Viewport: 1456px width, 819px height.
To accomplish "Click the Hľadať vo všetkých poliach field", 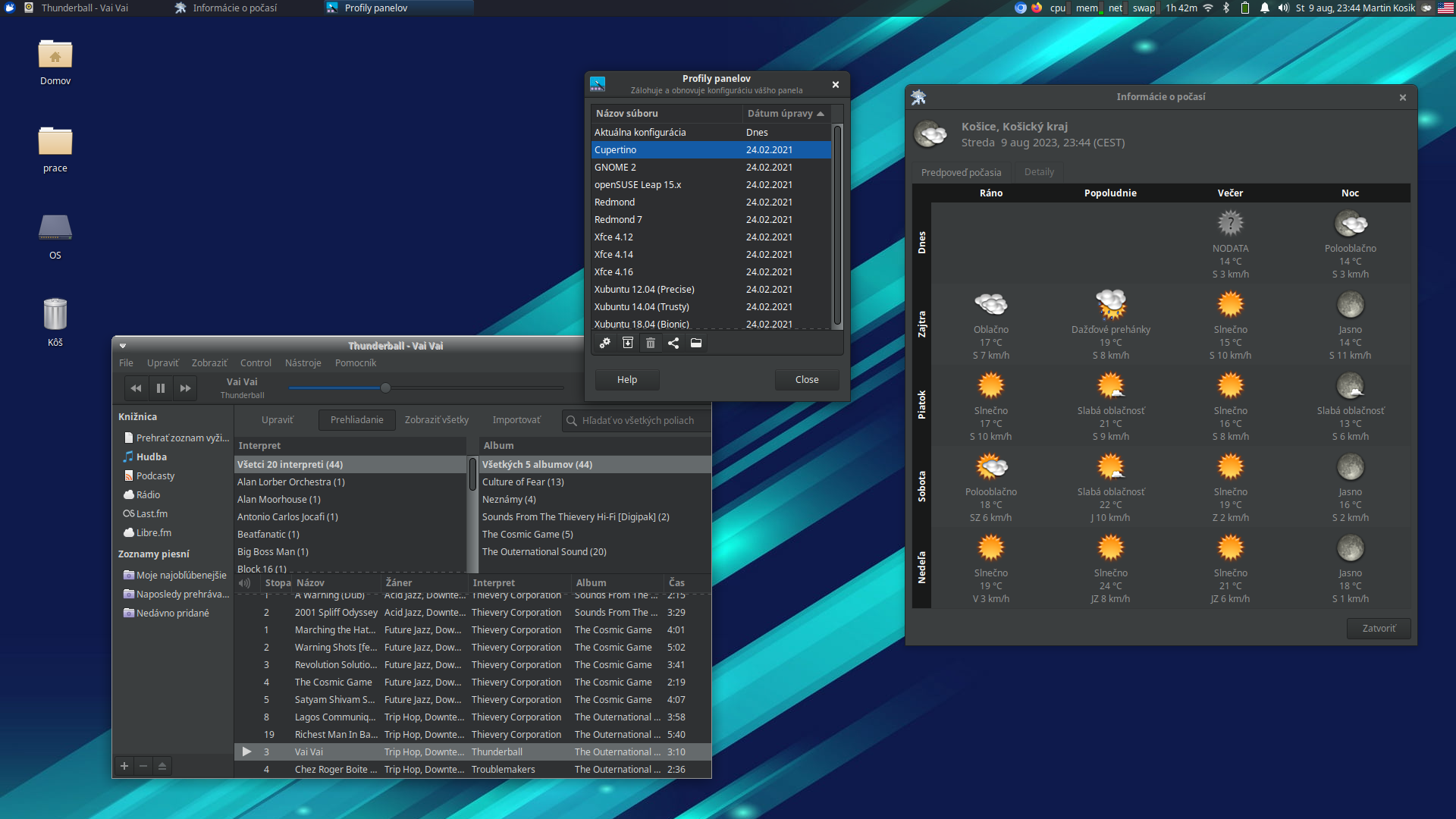I will (637, 420).
